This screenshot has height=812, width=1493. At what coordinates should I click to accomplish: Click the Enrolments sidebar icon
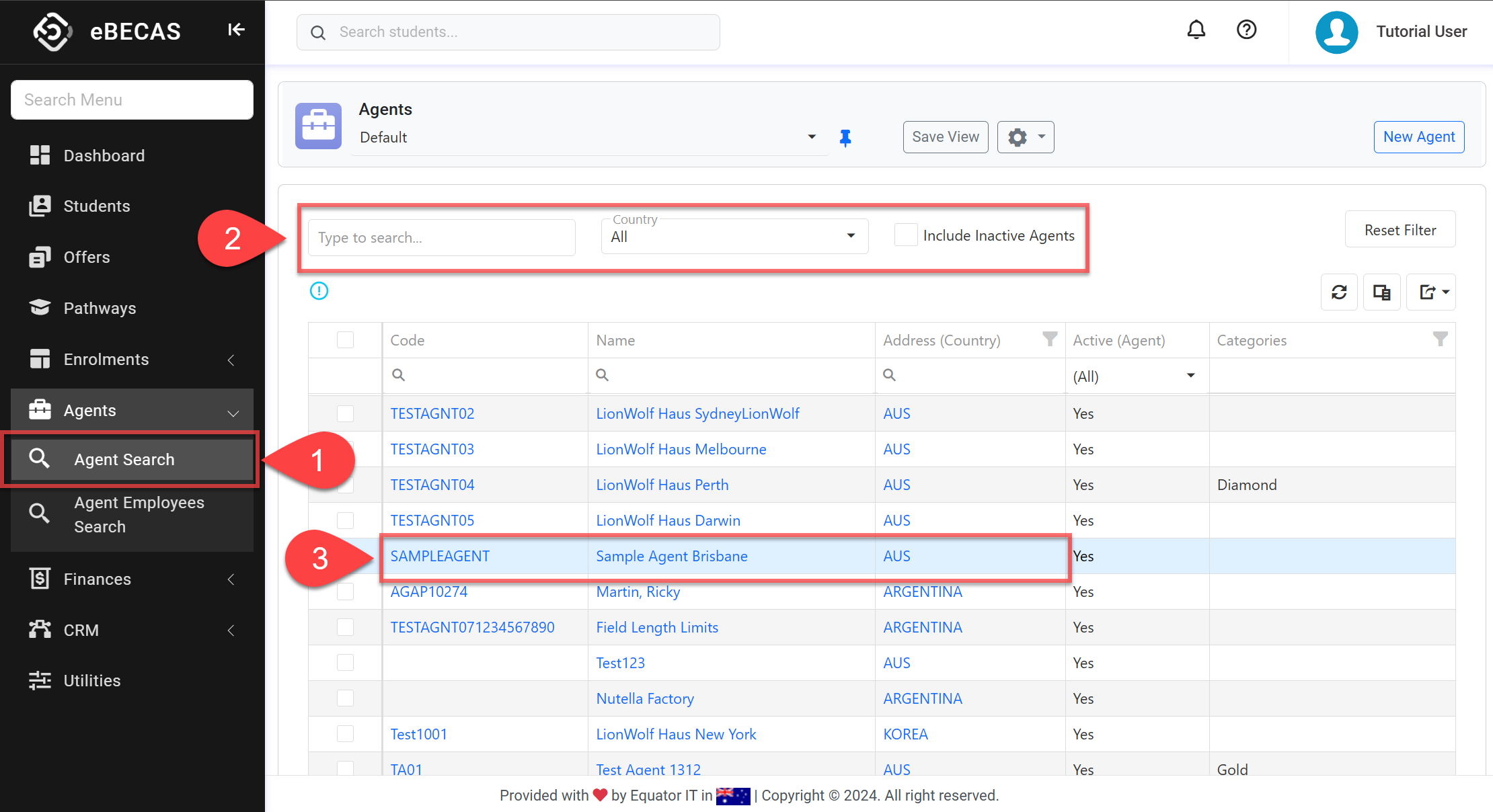pyautogui.click(x=40, y=359)
